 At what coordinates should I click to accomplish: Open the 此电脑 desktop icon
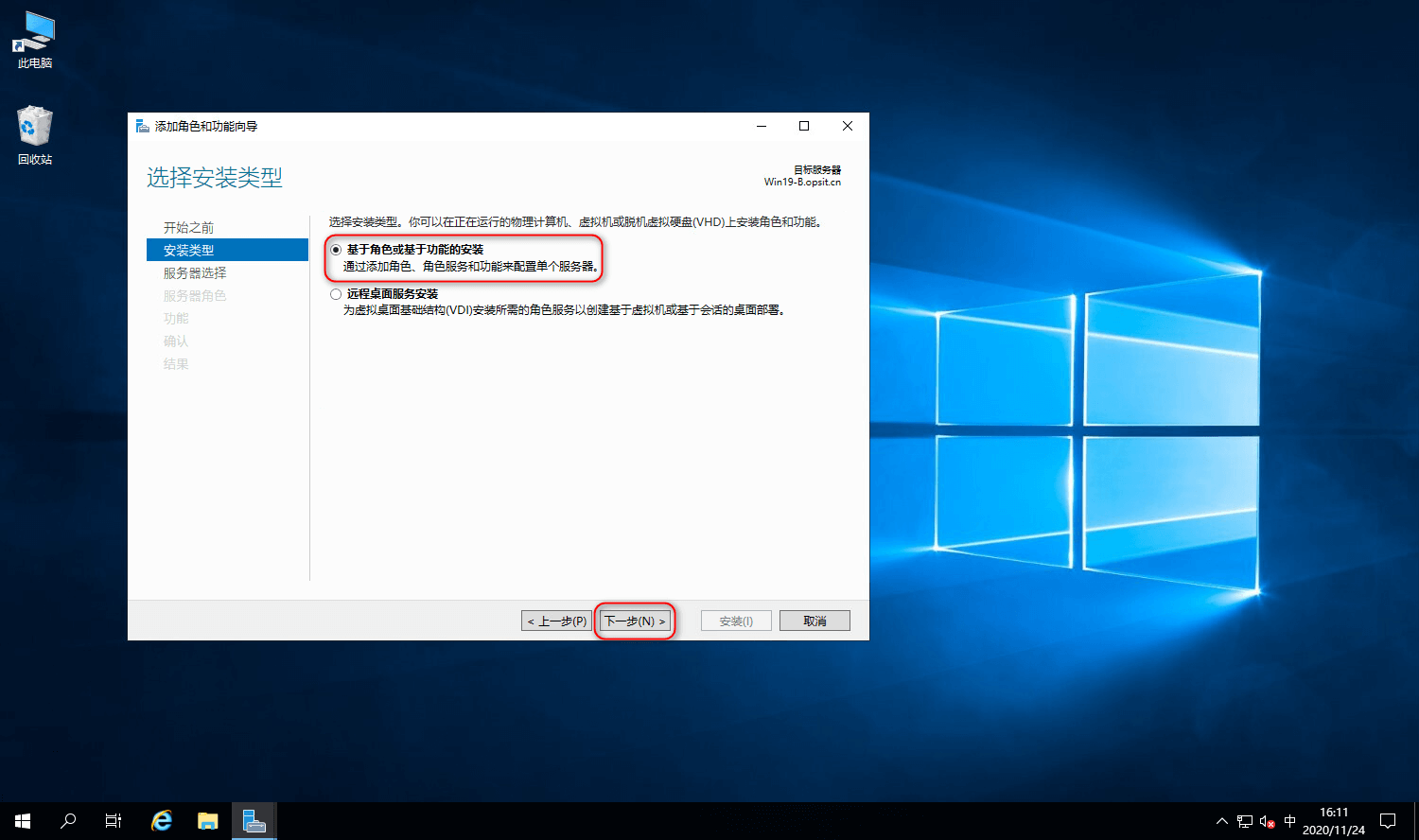click(35, 40)
